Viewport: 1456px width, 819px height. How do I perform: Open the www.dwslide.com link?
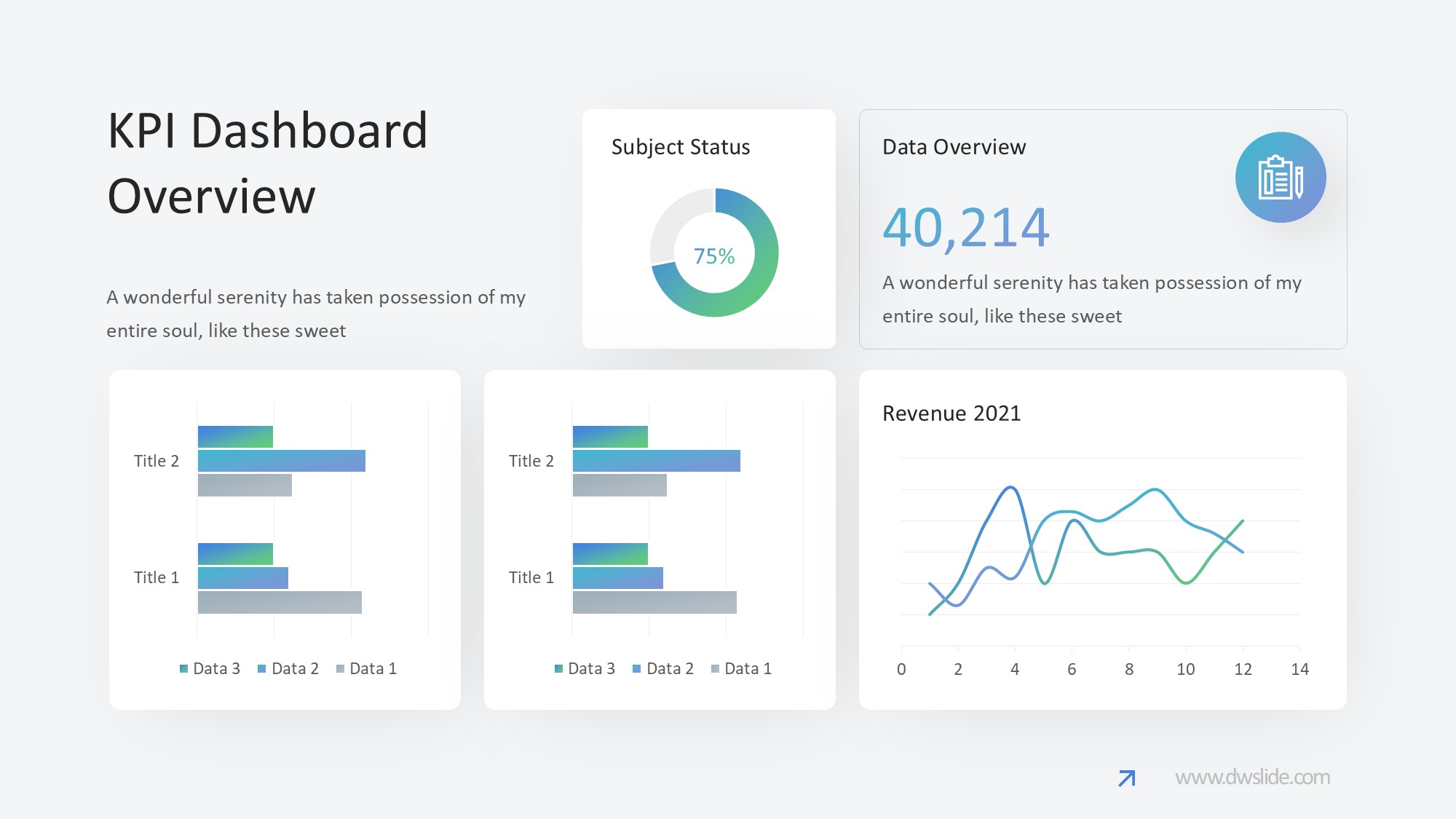1252,778
